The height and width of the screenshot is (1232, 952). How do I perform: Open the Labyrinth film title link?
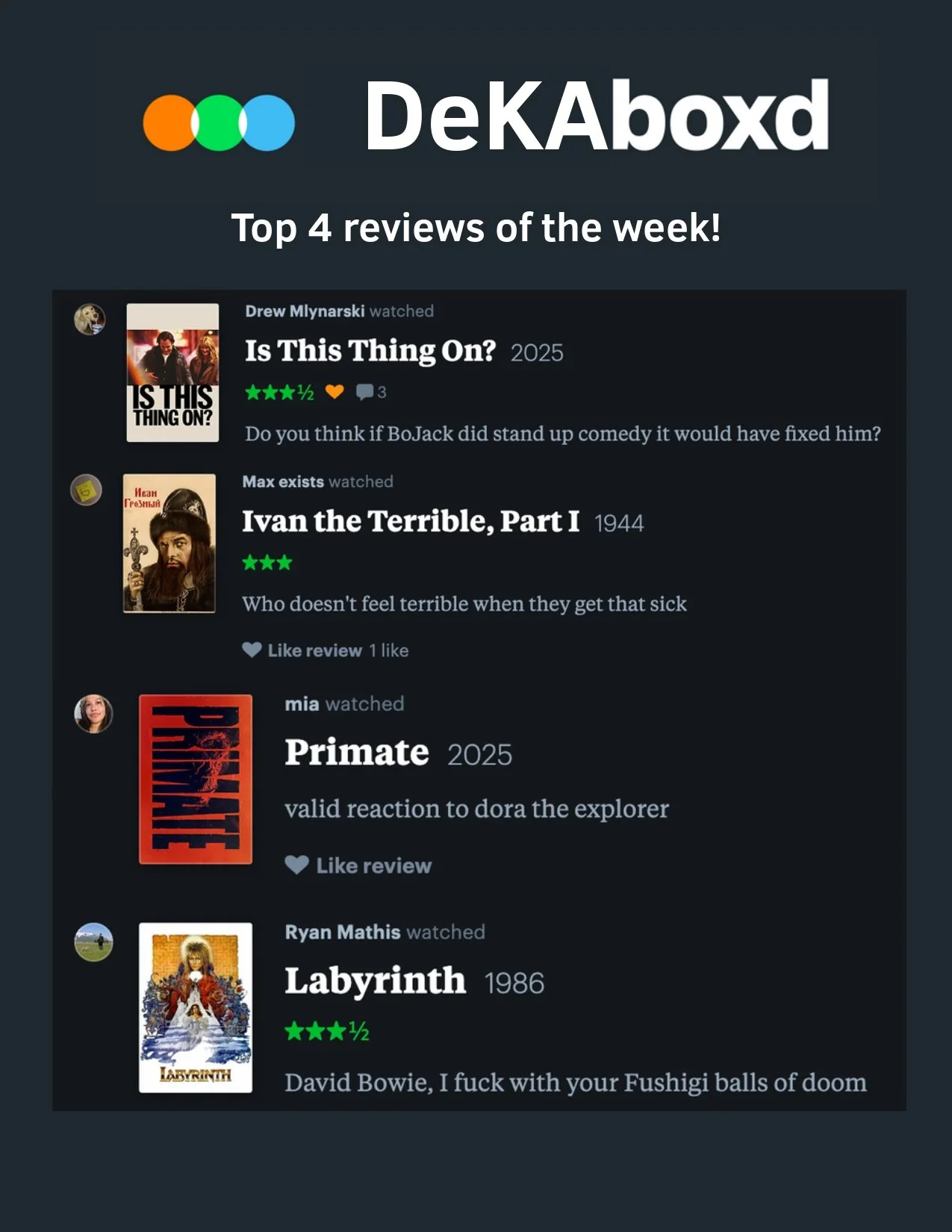pyautogui.click(x=375, y=981)
